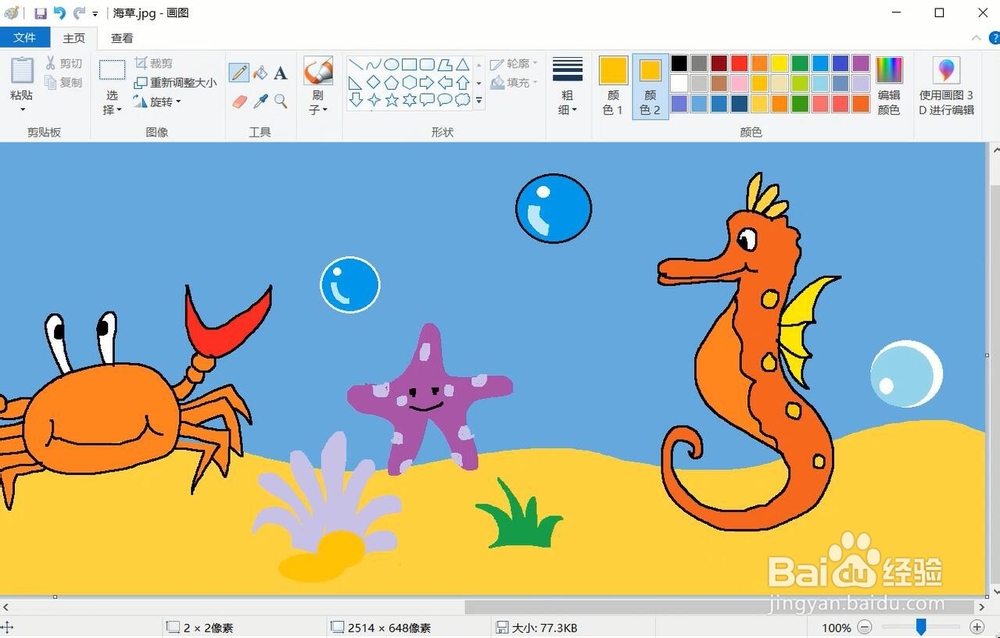Click the zoom slider handle
The height and width of the screenshot is (638, 1000).
click(x=921, y=628)
